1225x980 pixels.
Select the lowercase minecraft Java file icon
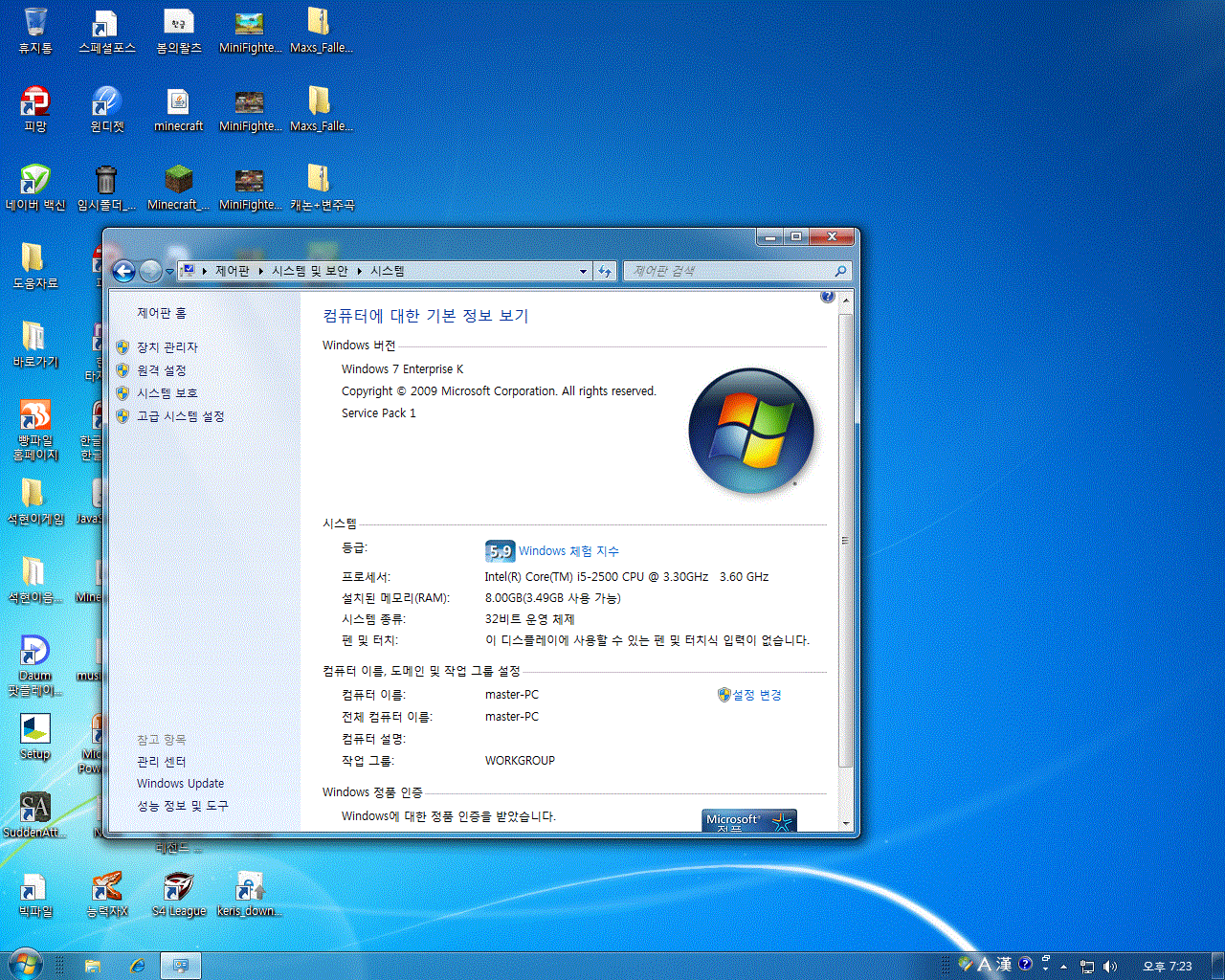[x=179, y=109]
